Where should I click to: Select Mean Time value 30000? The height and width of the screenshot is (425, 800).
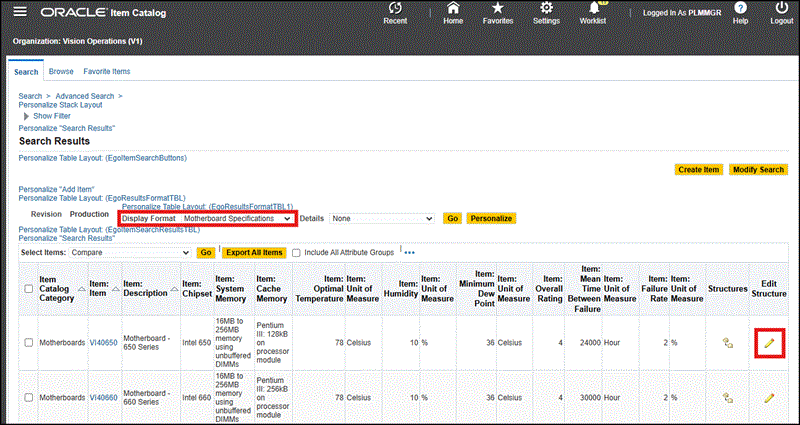coord(590,397)
